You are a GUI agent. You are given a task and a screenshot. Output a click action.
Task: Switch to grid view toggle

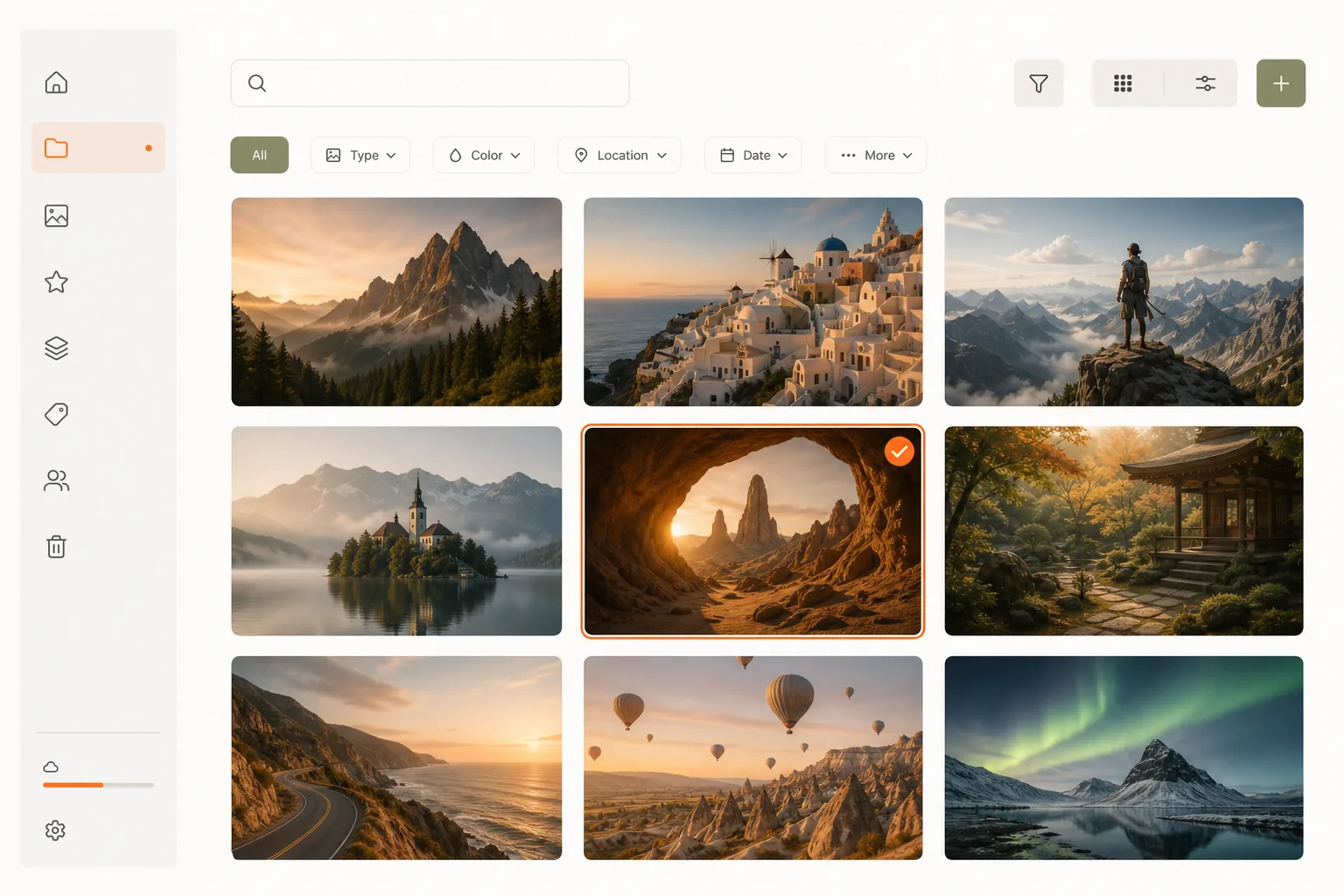tap(1123, 83)
